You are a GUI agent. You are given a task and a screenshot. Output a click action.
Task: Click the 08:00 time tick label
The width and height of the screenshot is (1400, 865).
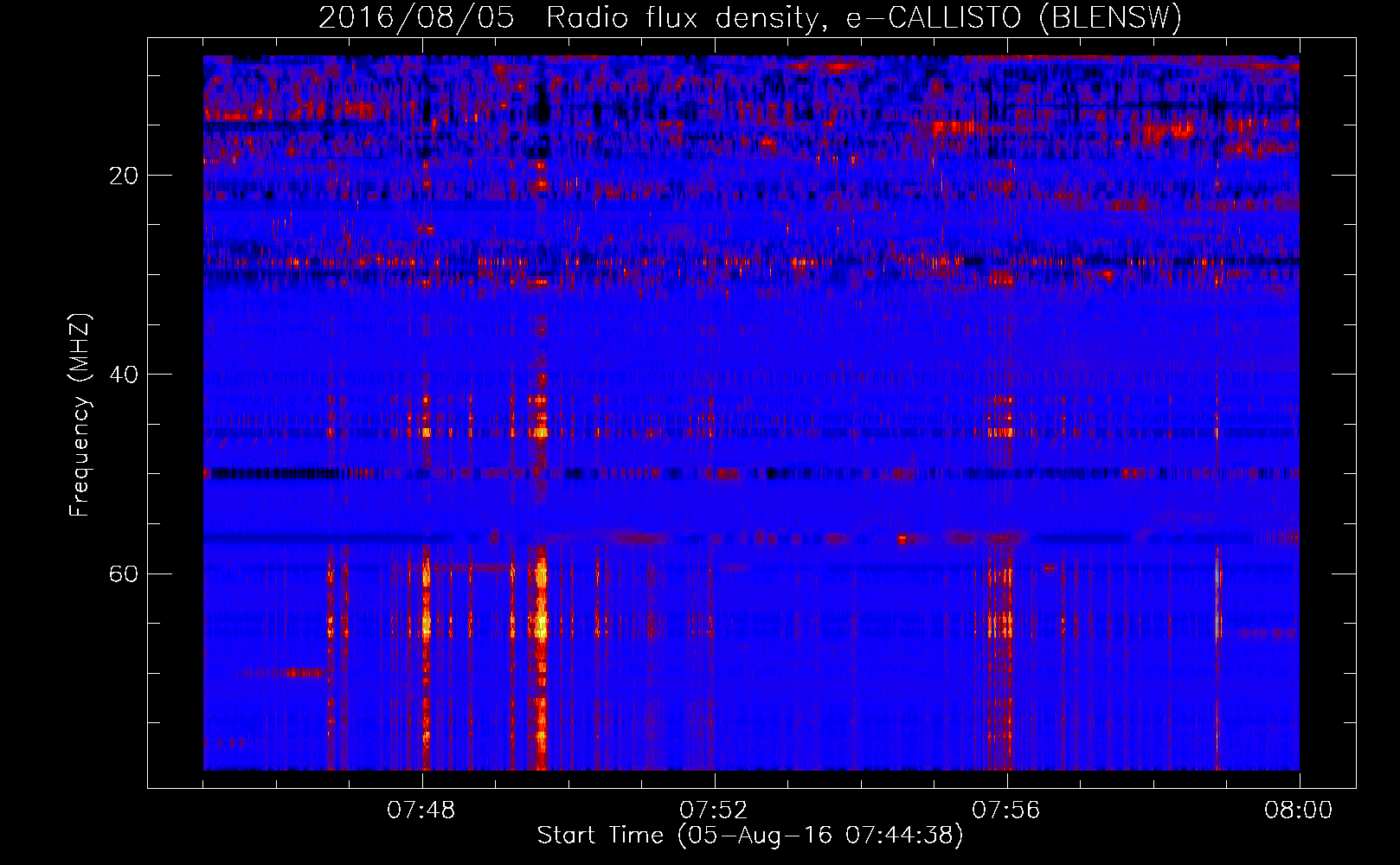1299,811
